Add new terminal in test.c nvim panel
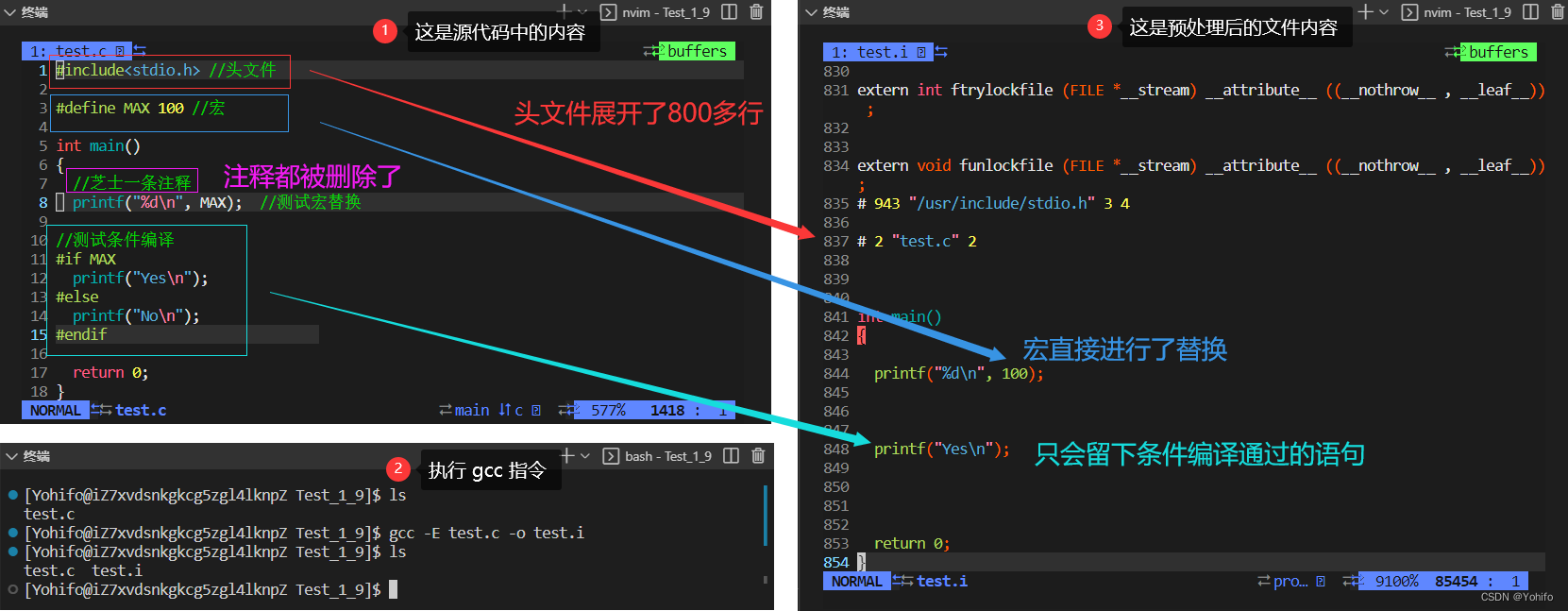 point(565,11)
